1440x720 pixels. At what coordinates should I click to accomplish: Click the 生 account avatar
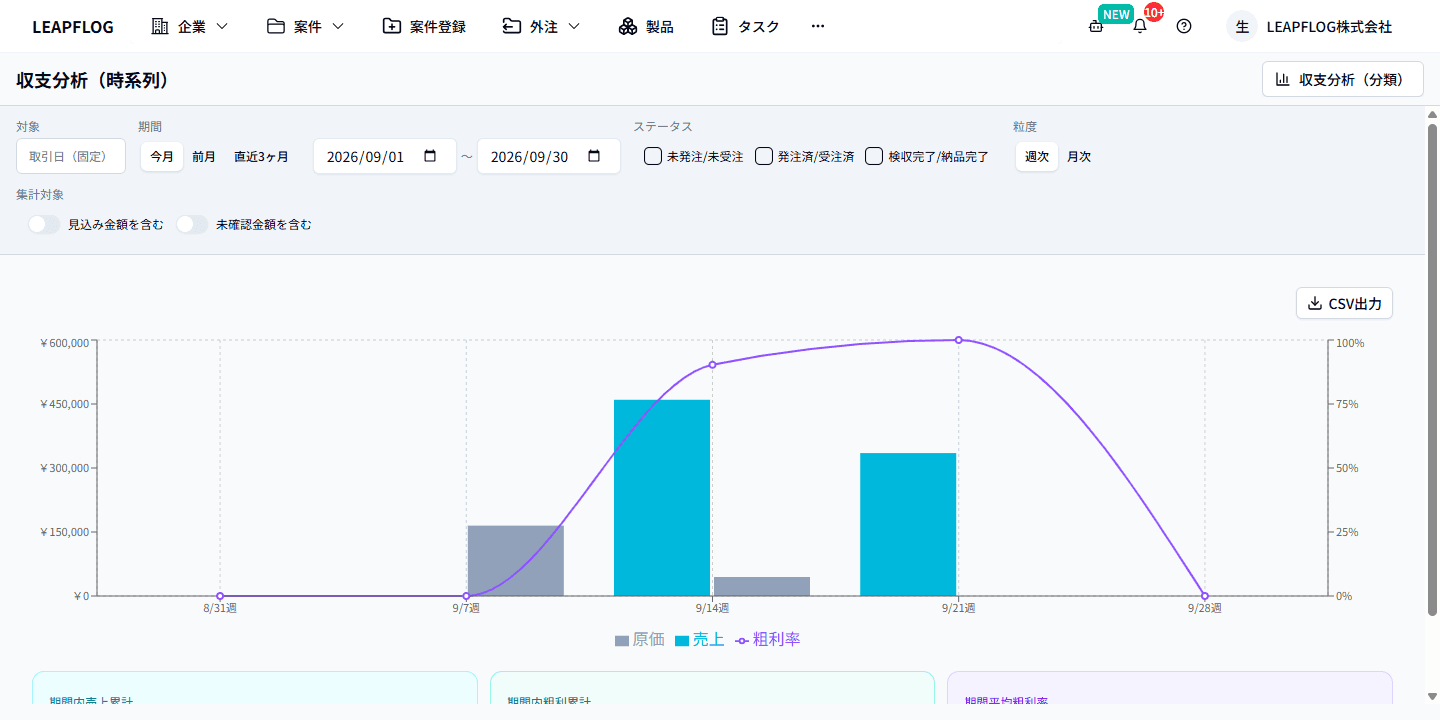click(1242, 27)
